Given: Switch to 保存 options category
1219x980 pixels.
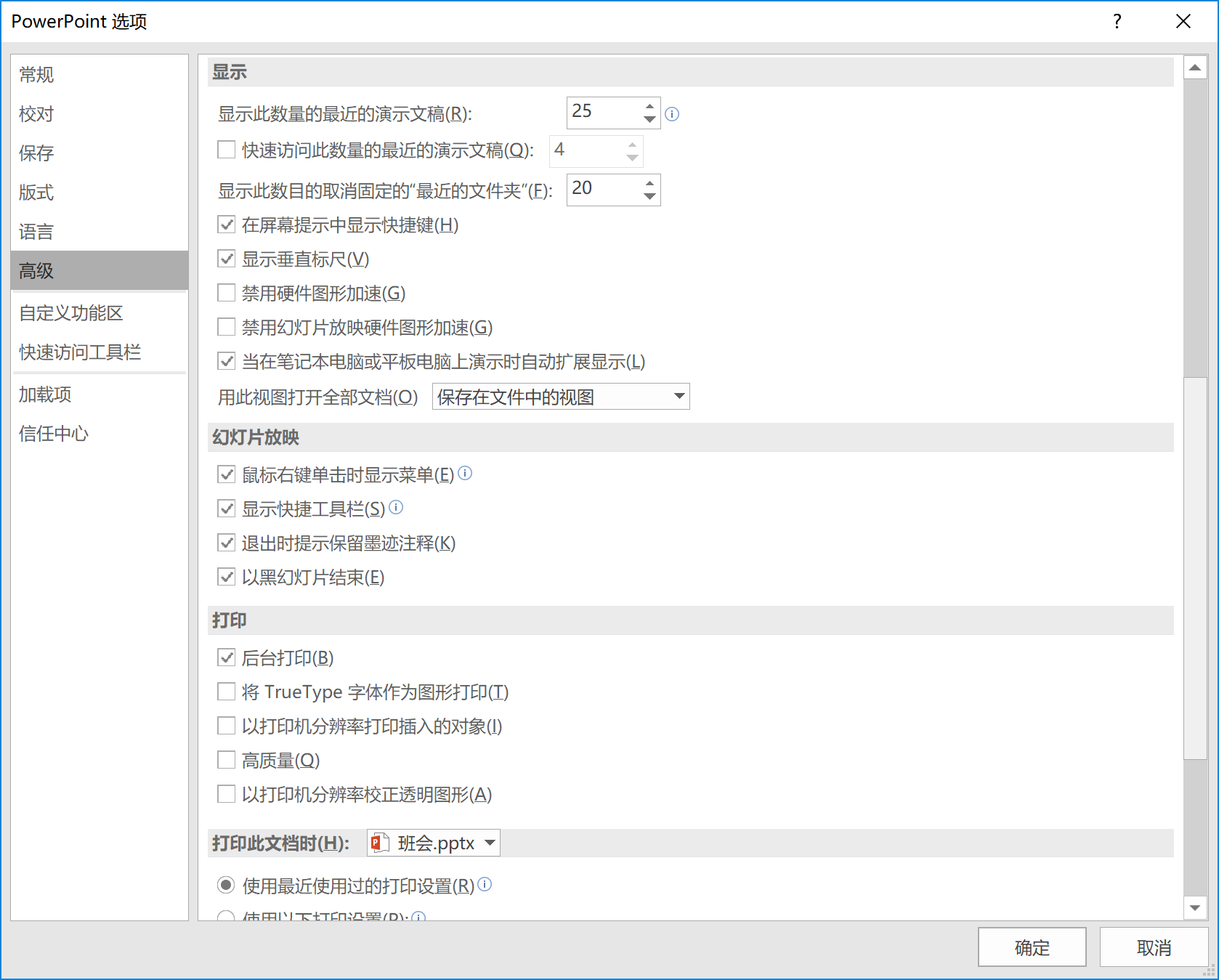Looking at the screenshot, I should (100, 153).
